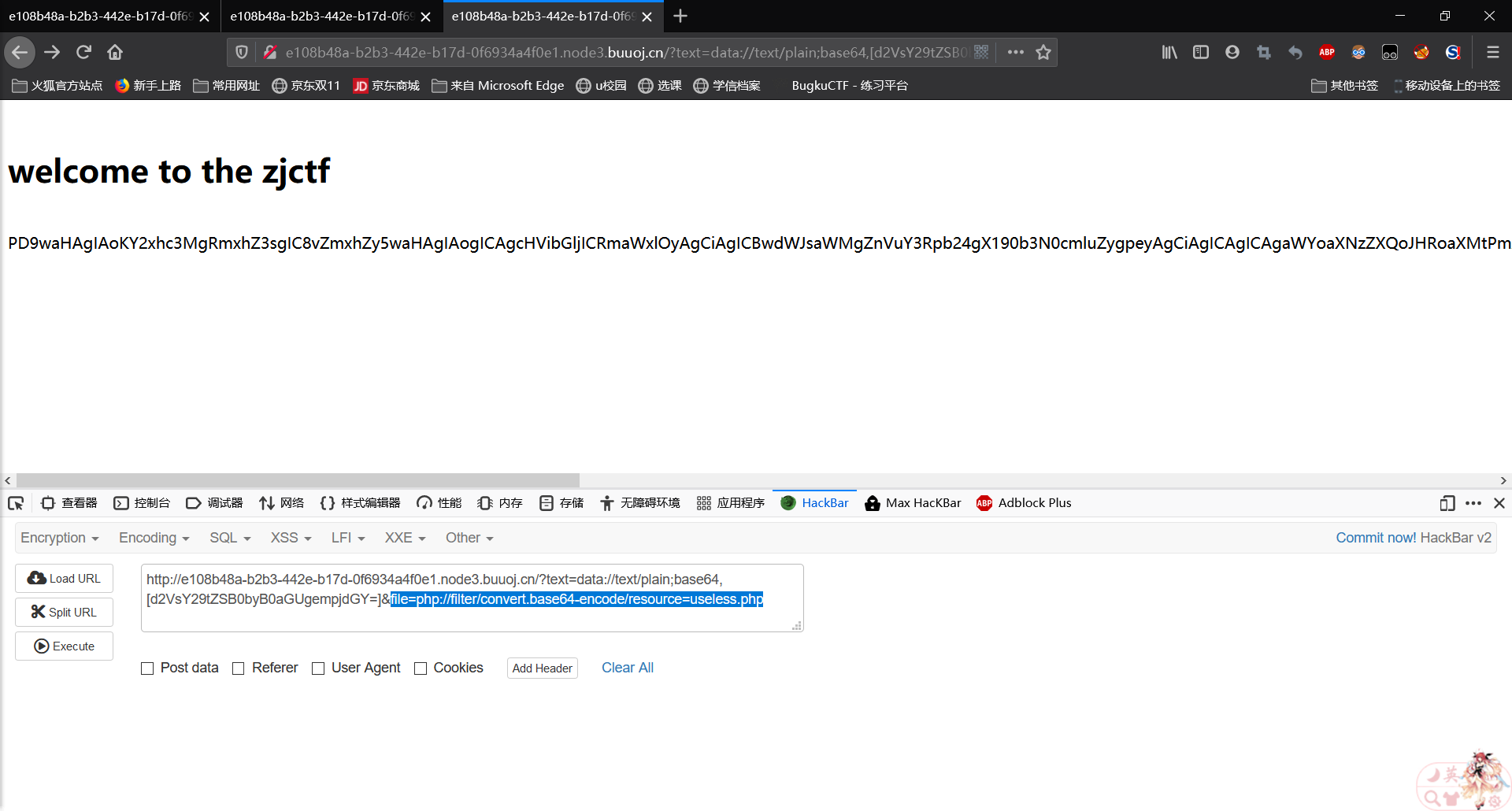The height and width of the screenshot is (811, 1512).
Task: Open the 应用程序 application tab
Action: click(x=731, y=503)
